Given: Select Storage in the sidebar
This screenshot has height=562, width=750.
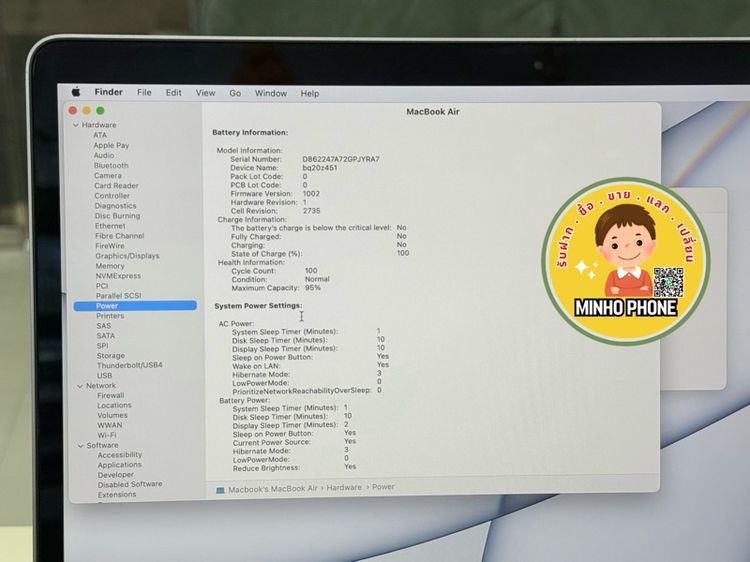Looking at the screenshot, I should click(110, 356).
